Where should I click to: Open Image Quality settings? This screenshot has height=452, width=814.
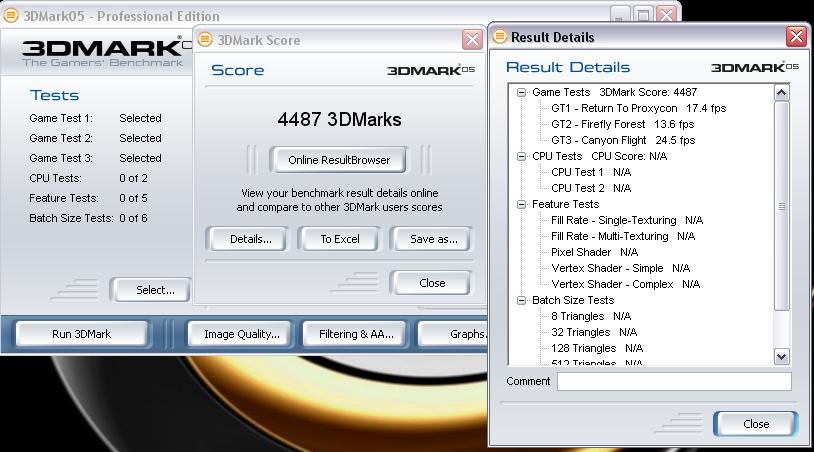coord(241,334)
